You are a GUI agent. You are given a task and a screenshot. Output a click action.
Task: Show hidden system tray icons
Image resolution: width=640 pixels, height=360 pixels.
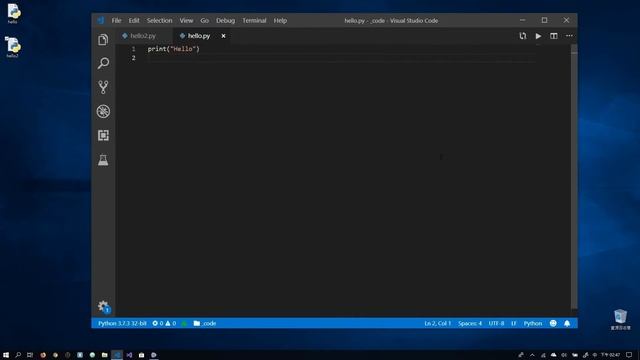pyautogui.click(x=532, y=355)
